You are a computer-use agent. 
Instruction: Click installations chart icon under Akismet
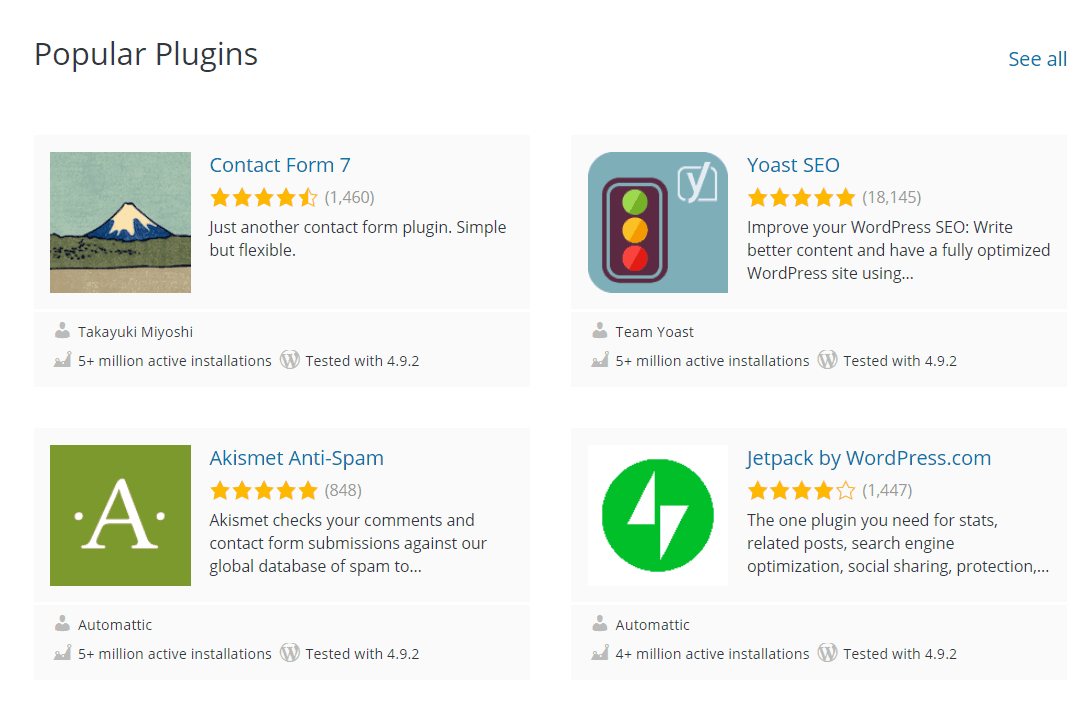62,652
